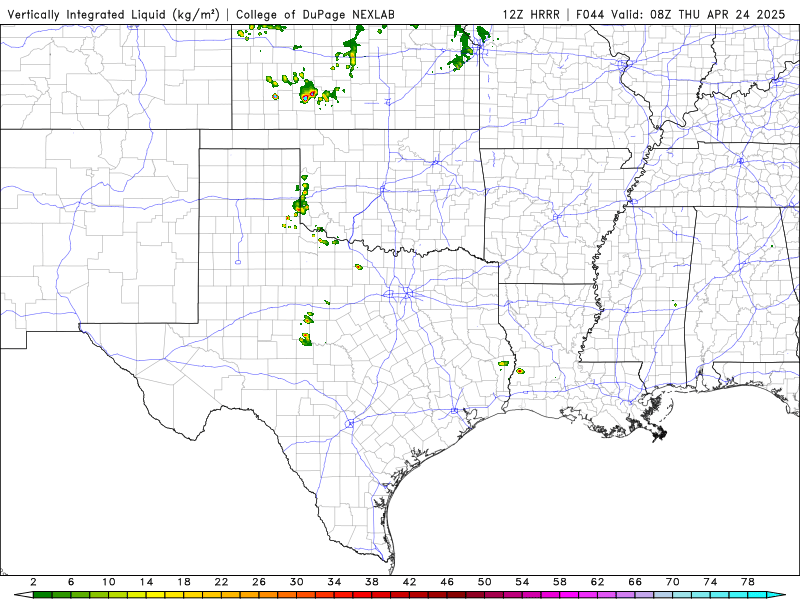The width and height of the screenshot is (800, 600).
Task: Pick the cyan swatch above label 78
Action: pos(758,595)
